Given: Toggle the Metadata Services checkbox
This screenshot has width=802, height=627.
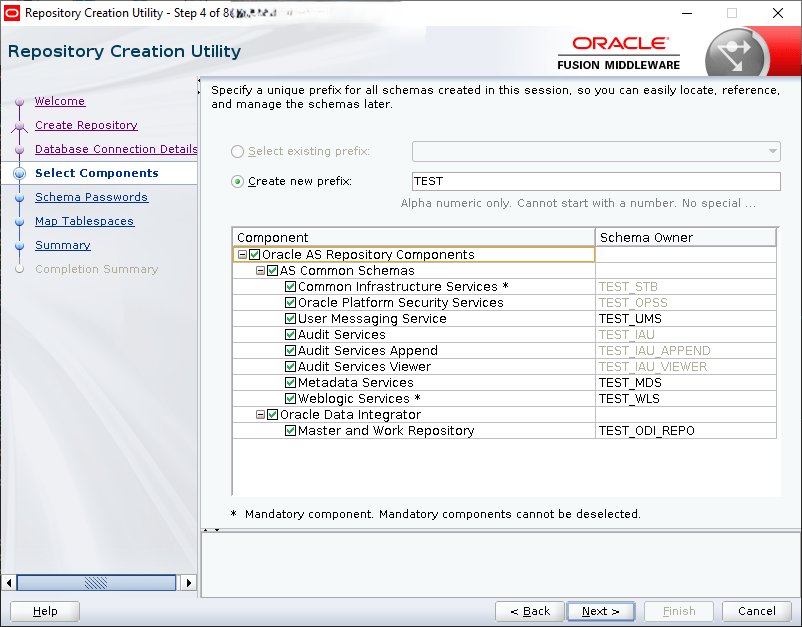Looking at the screenshot, I should (x=291, y=383).
